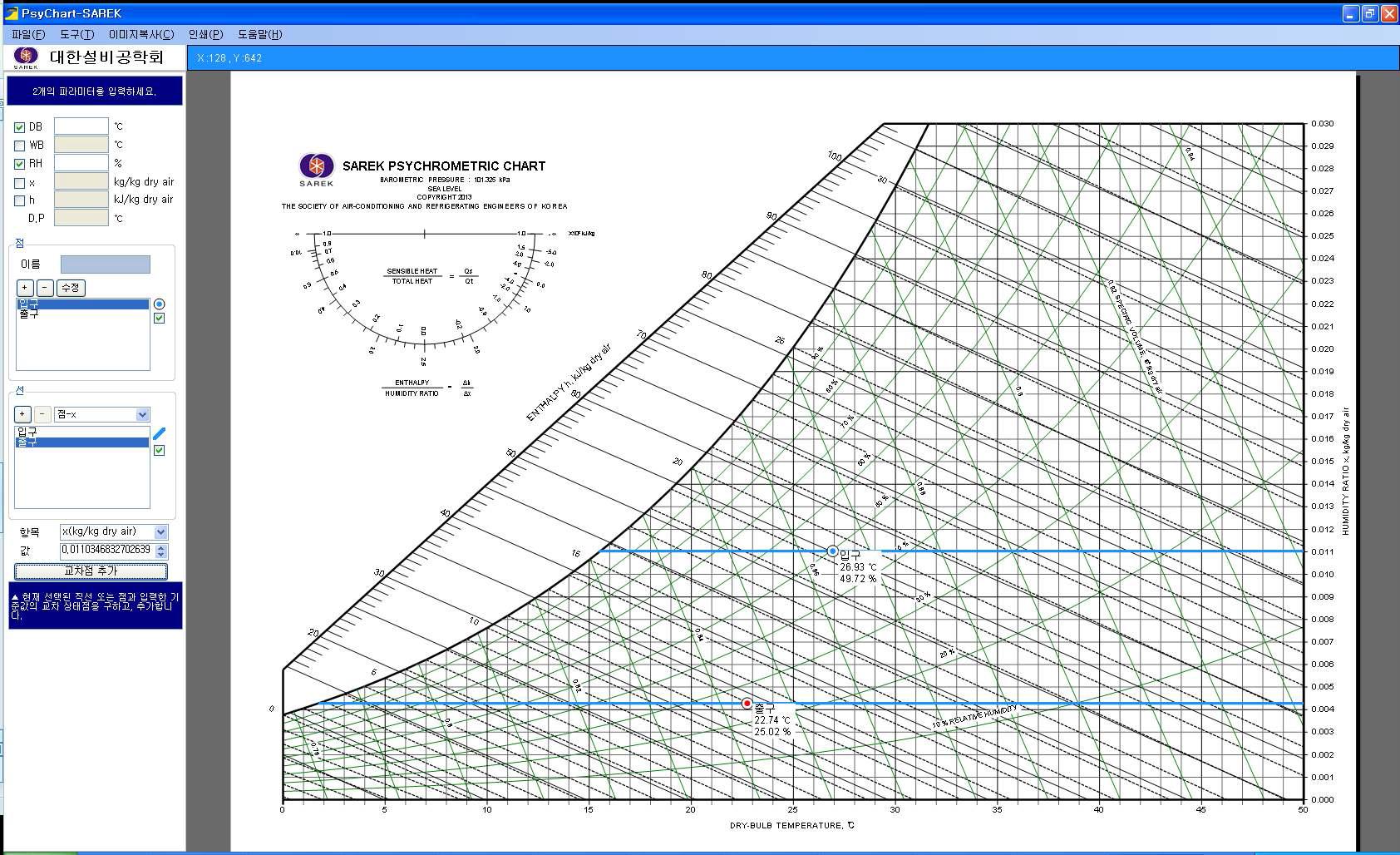Image resolution: width=1400 pixels, height=855 pixels.
Task: Click the DB temperature input field
Action: coord(81,126)
